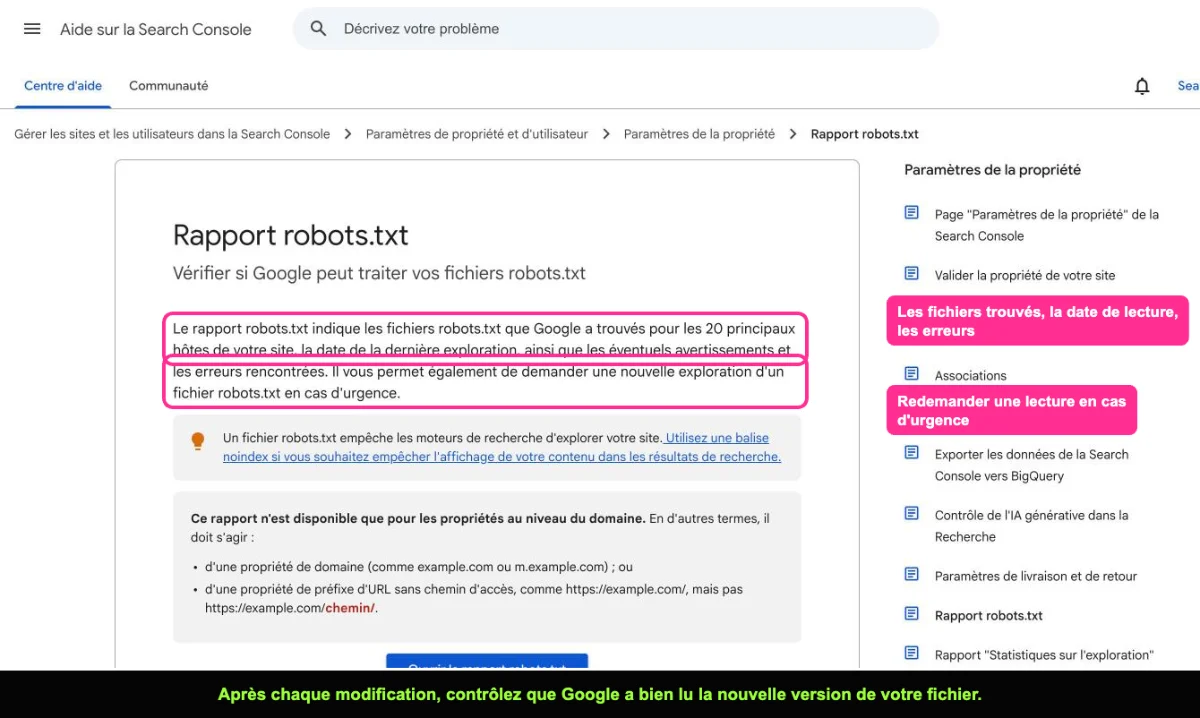Click the bullet d'une propriété de domaine
The width and height of the screenshot is (1200, 718).
419,566
